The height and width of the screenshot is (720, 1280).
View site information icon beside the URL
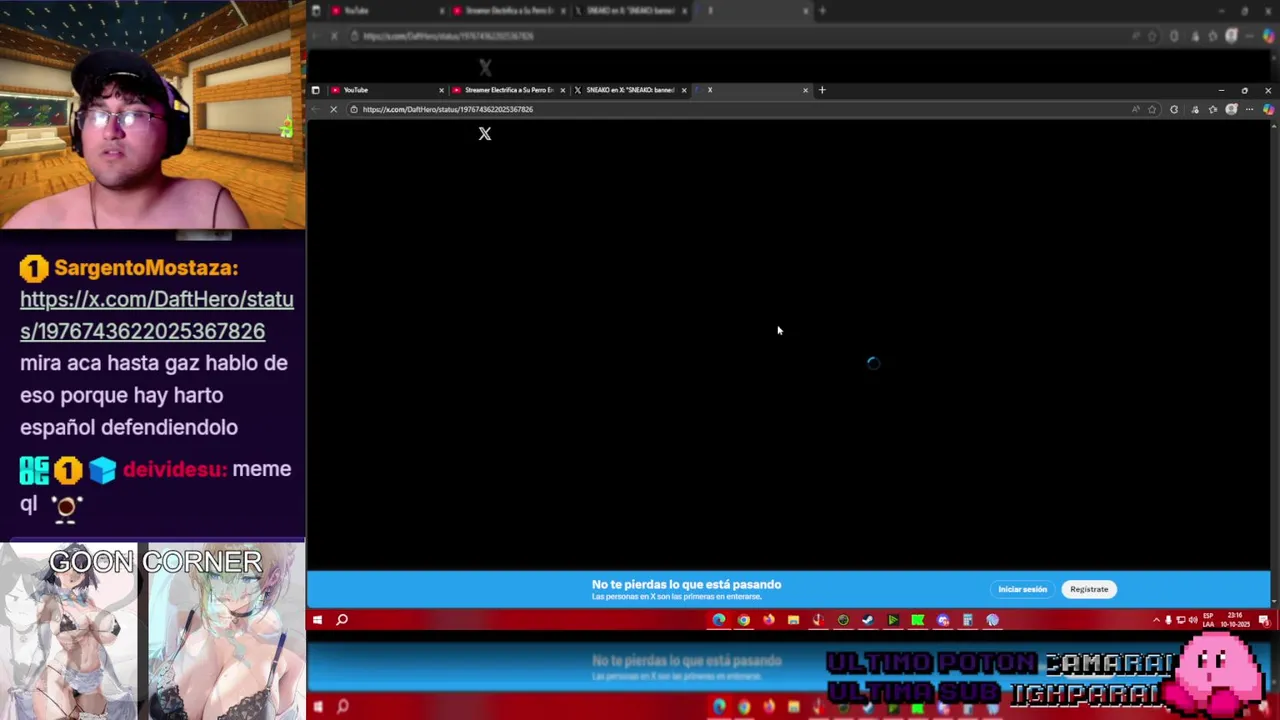353,109
